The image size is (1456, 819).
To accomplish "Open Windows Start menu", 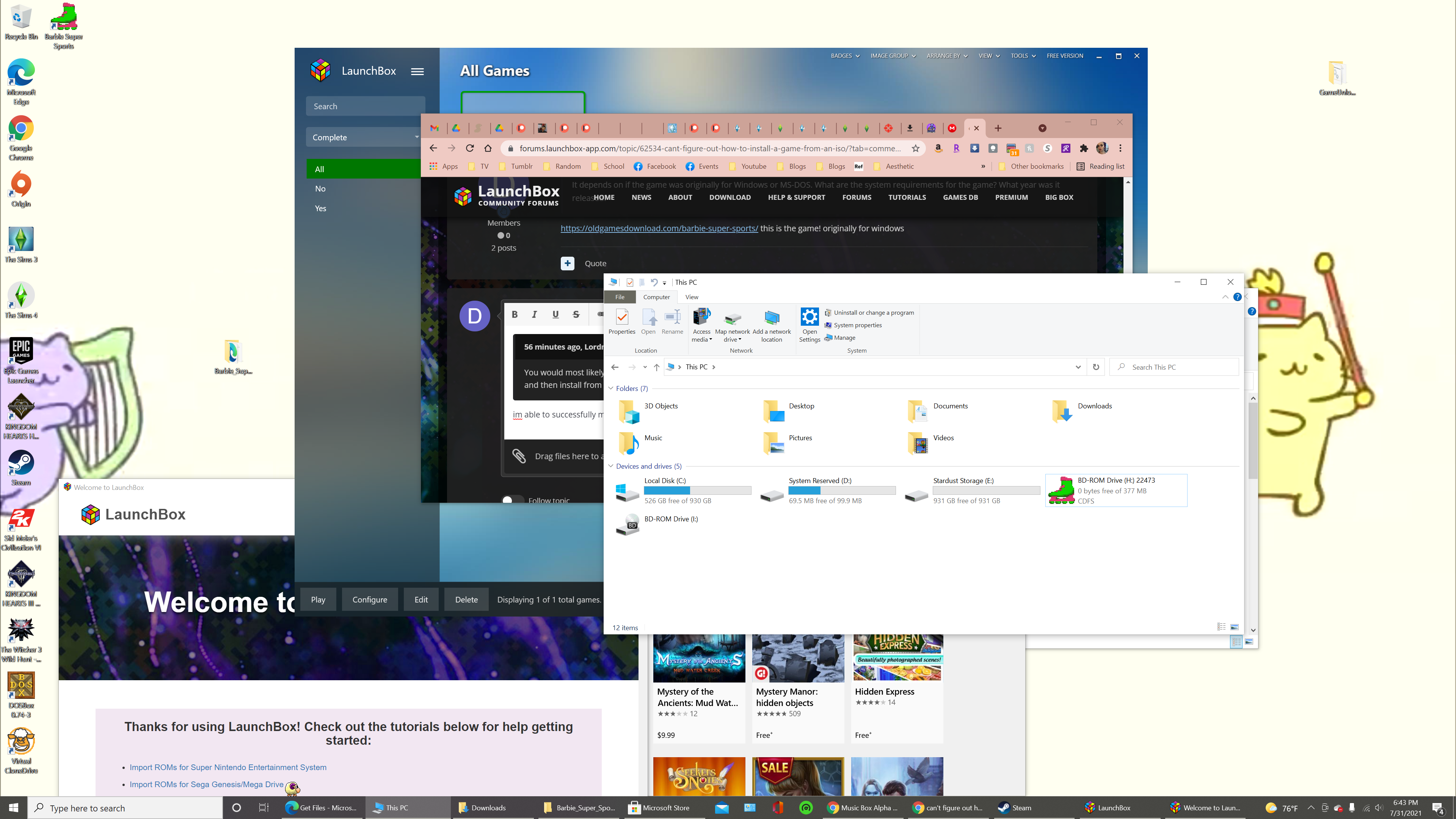I will [14, 808].
